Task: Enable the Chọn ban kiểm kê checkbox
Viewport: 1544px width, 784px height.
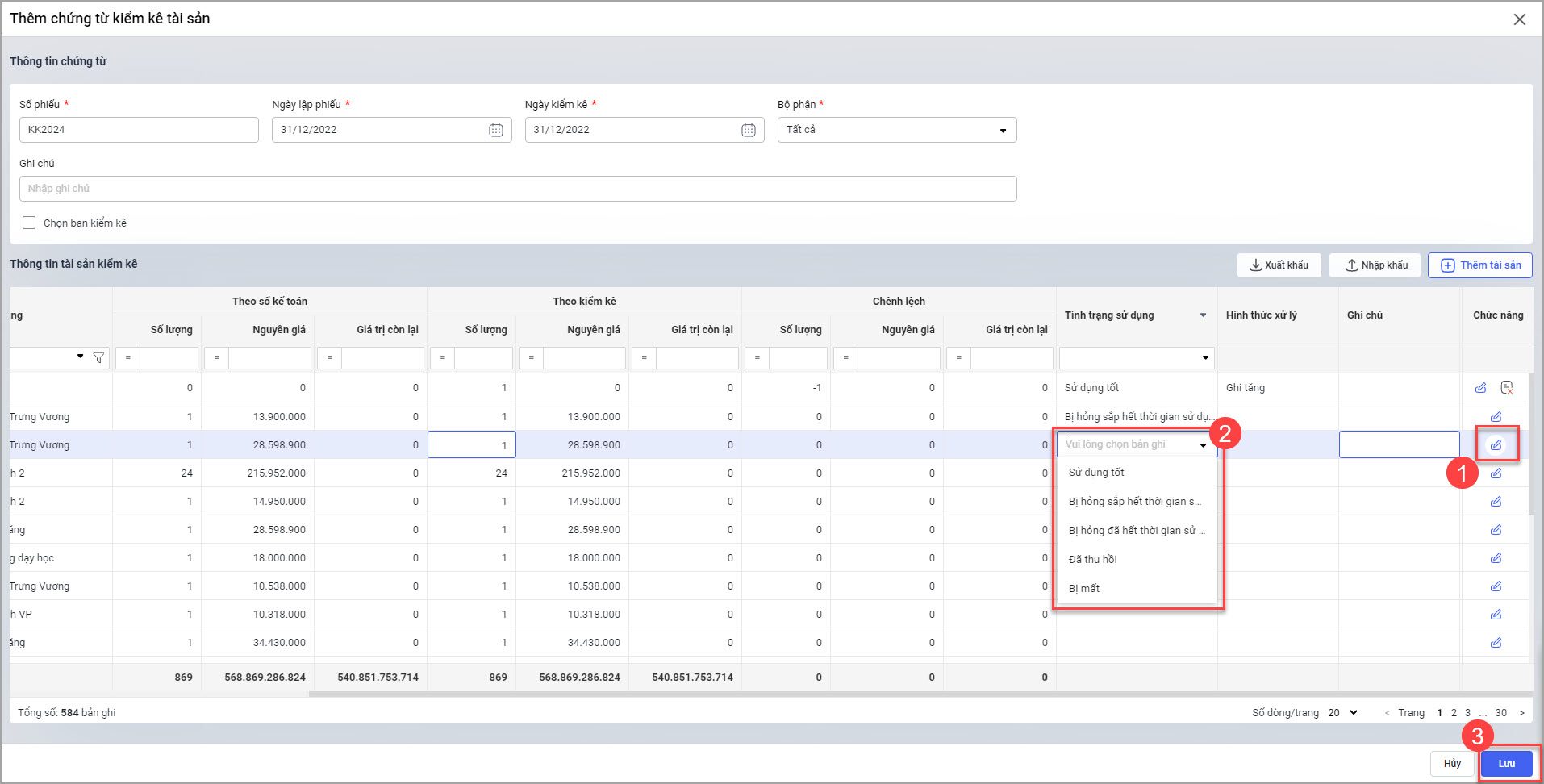Action: 29,223
